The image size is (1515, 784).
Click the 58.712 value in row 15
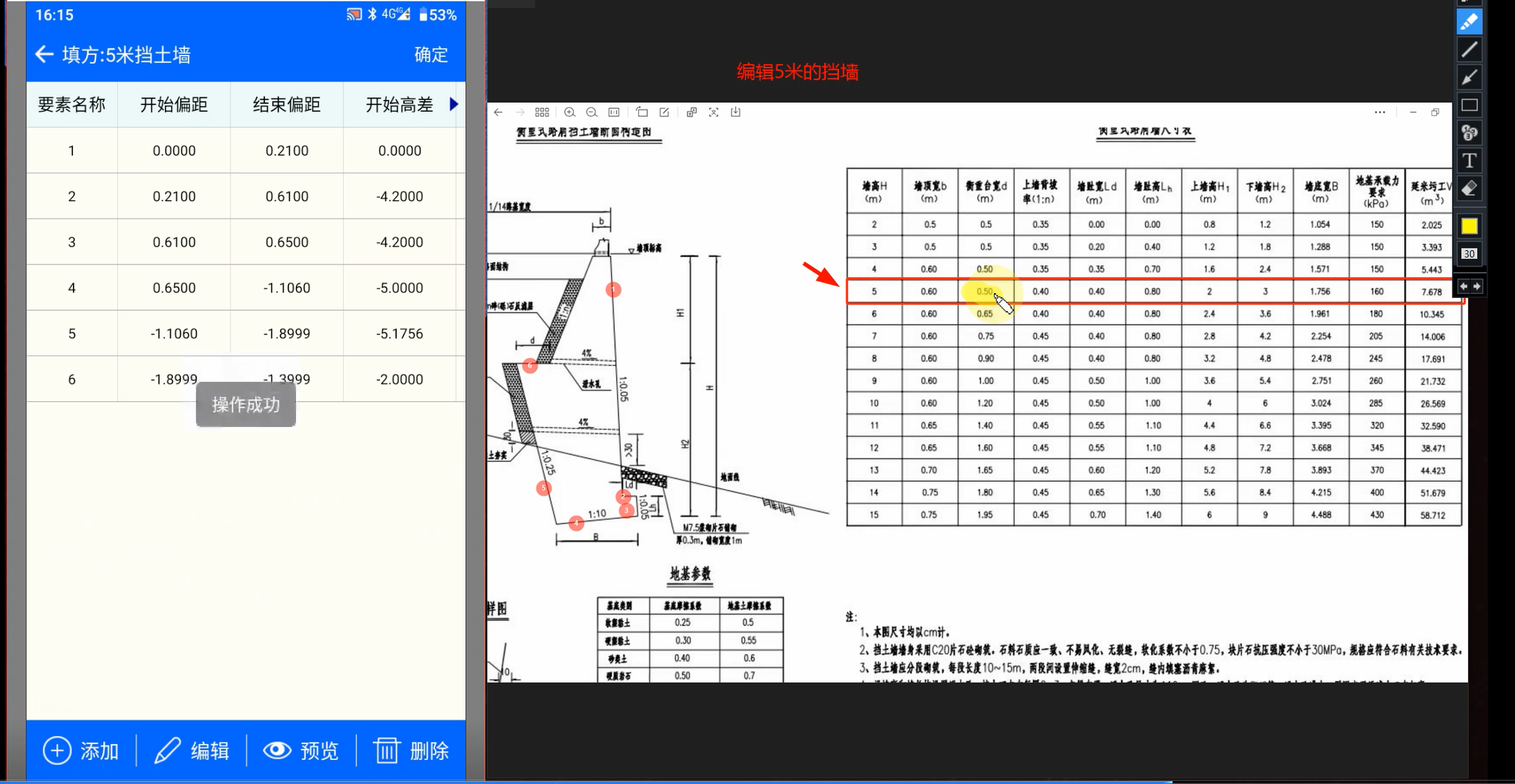point(1432,515)
